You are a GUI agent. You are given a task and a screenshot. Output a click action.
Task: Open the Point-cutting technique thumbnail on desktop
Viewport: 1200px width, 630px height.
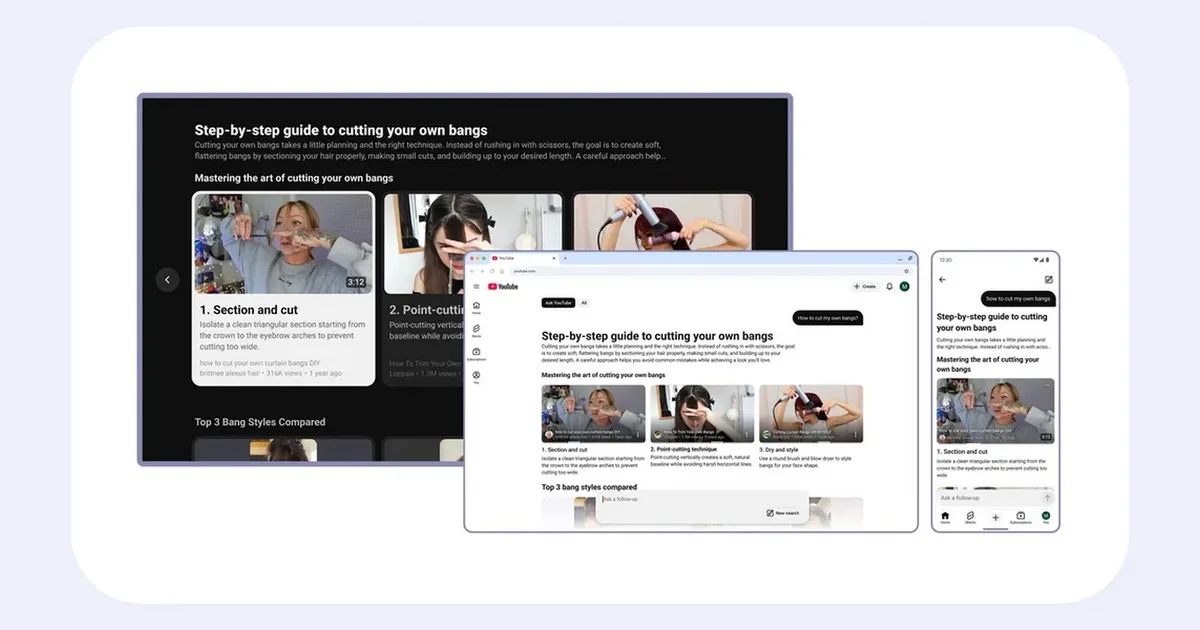pos(702,413)
